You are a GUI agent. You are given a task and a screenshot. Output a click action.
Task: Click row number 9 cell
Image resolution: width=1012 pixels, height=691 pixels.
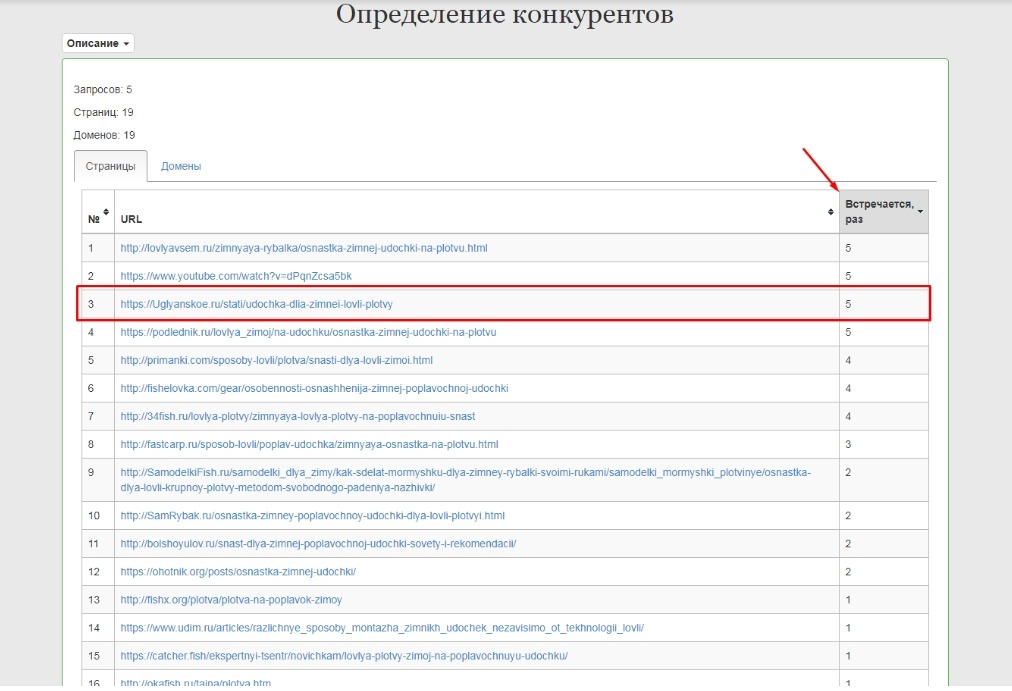coord(98,480)
